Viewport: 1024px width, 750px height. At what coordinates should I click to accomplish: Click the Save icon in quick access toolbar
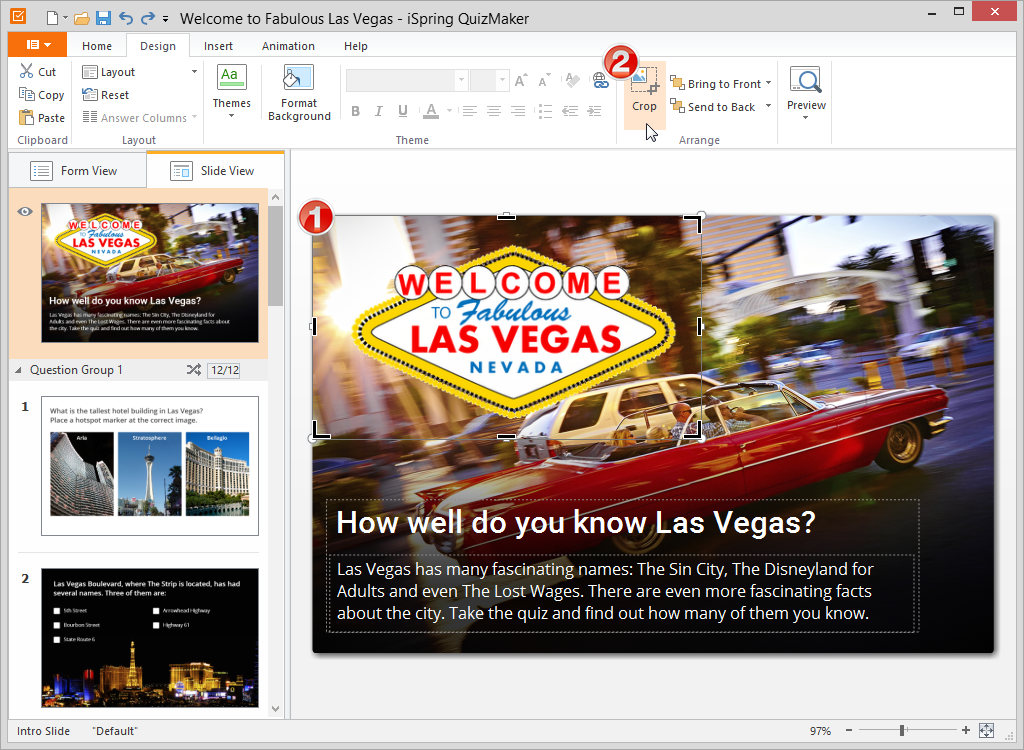coord(103,19)
